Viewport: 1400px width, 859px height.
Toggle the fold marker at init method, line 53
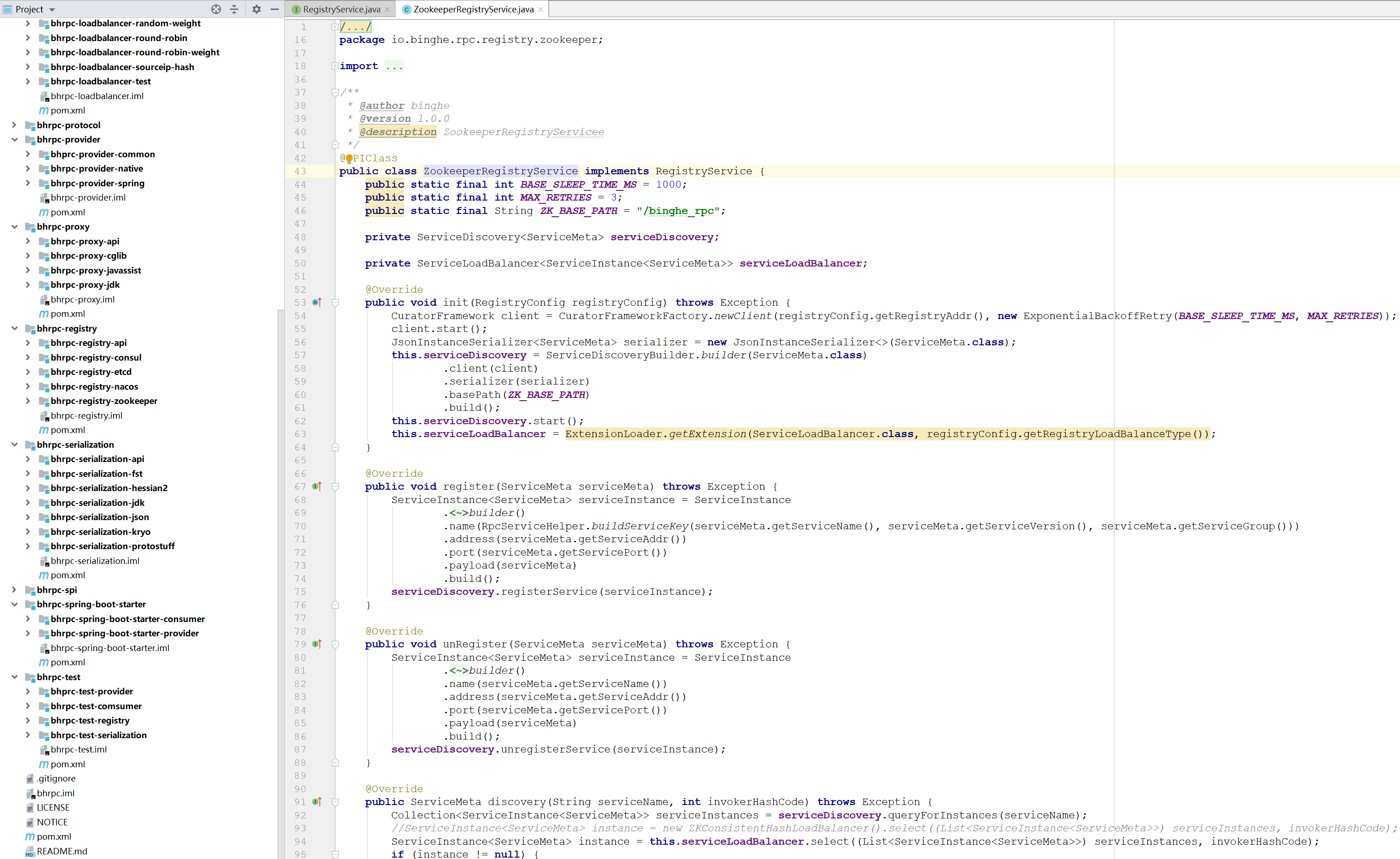(335, 302)
